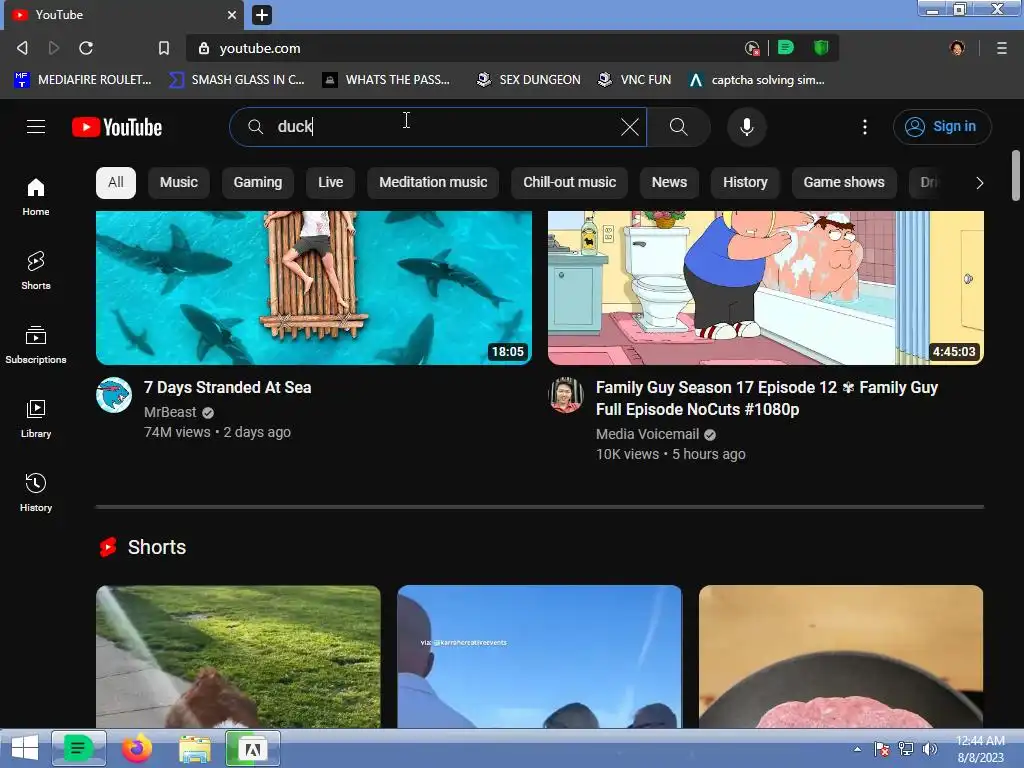Open the VNC FUN bookmark
1024x768 pixels.
(635, 80)
